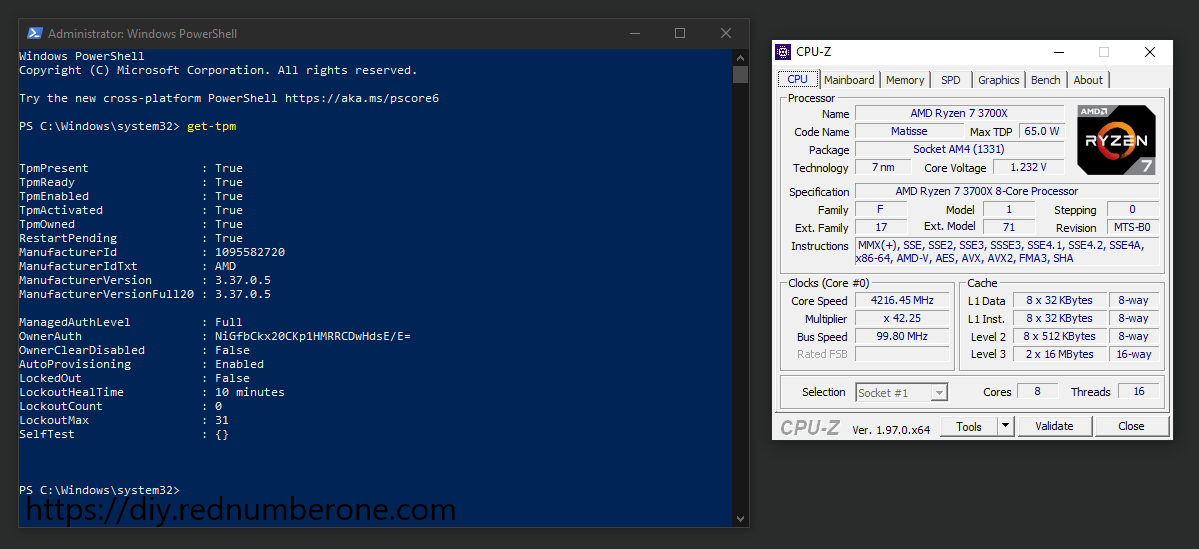Switch to the Memory tab
This screenshot has width=1199, height=549.
(905, 80)
